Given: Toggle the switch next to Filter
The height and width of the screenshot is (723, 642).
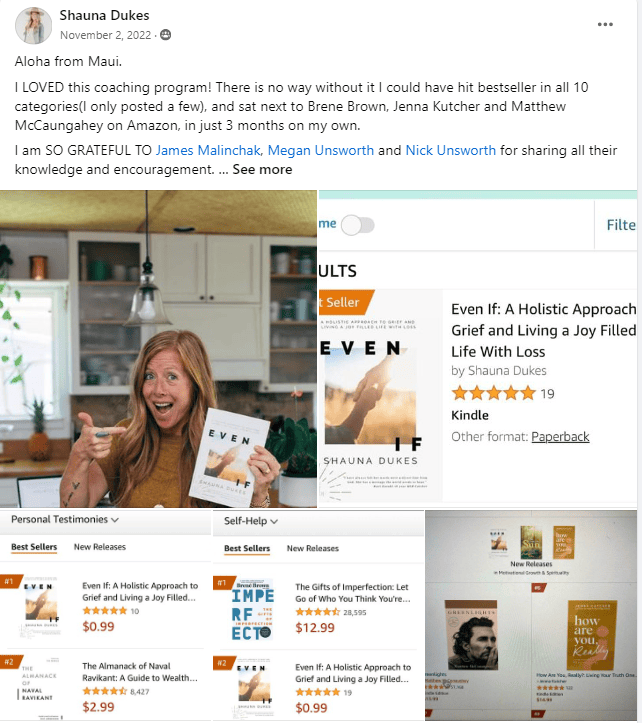Looking at the screenshot, I should coord(358,225).
